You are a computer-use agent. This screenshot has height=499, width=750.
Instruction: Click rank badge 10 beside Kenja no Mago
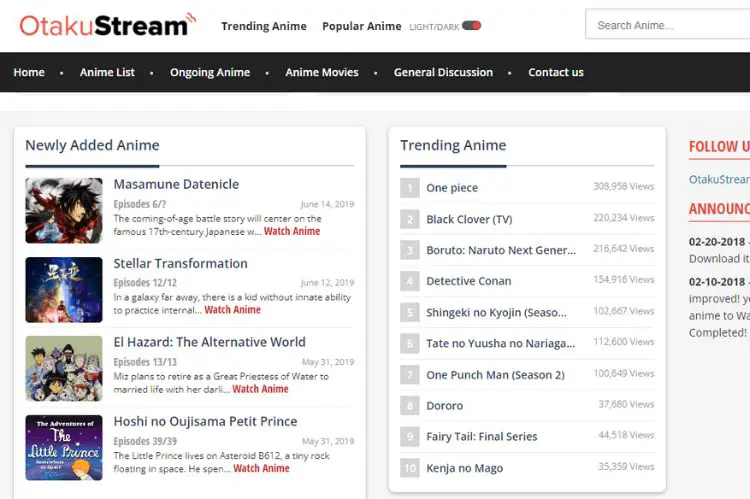(410, 468)
